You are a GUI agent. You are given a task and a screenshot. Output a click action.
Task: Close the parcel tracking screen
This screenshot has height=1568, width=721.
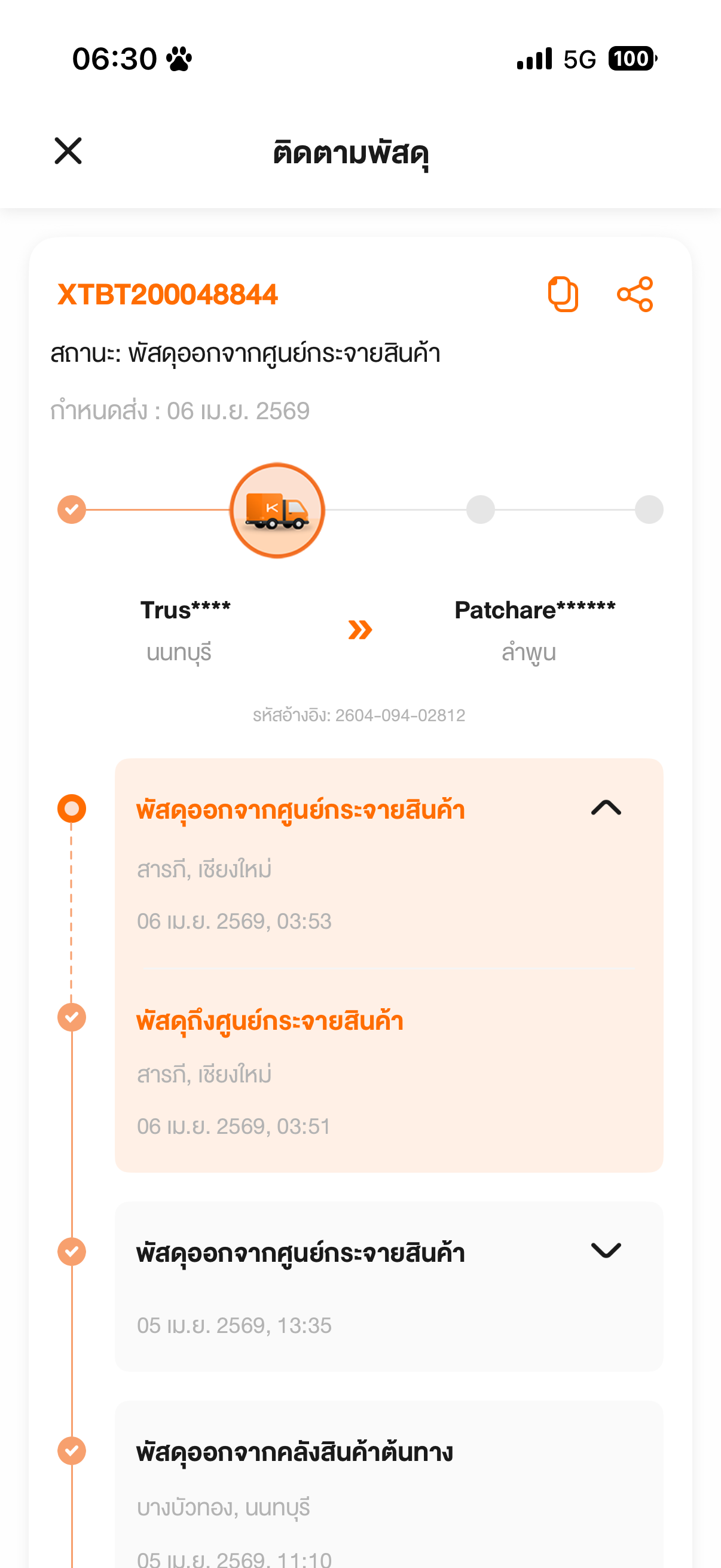68,151
